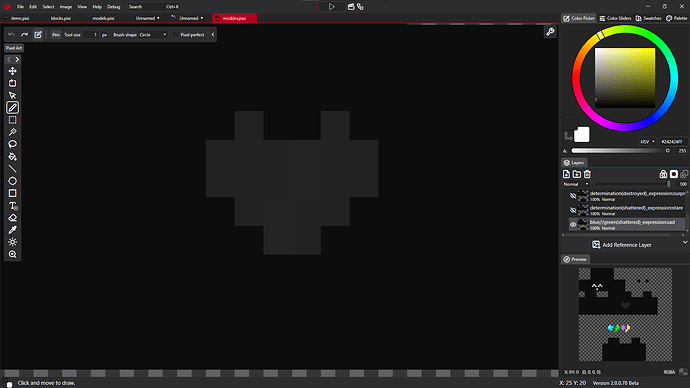Click the white secondary color swatch
Screen dimensions: 690x388
click(x=582, y=135)
